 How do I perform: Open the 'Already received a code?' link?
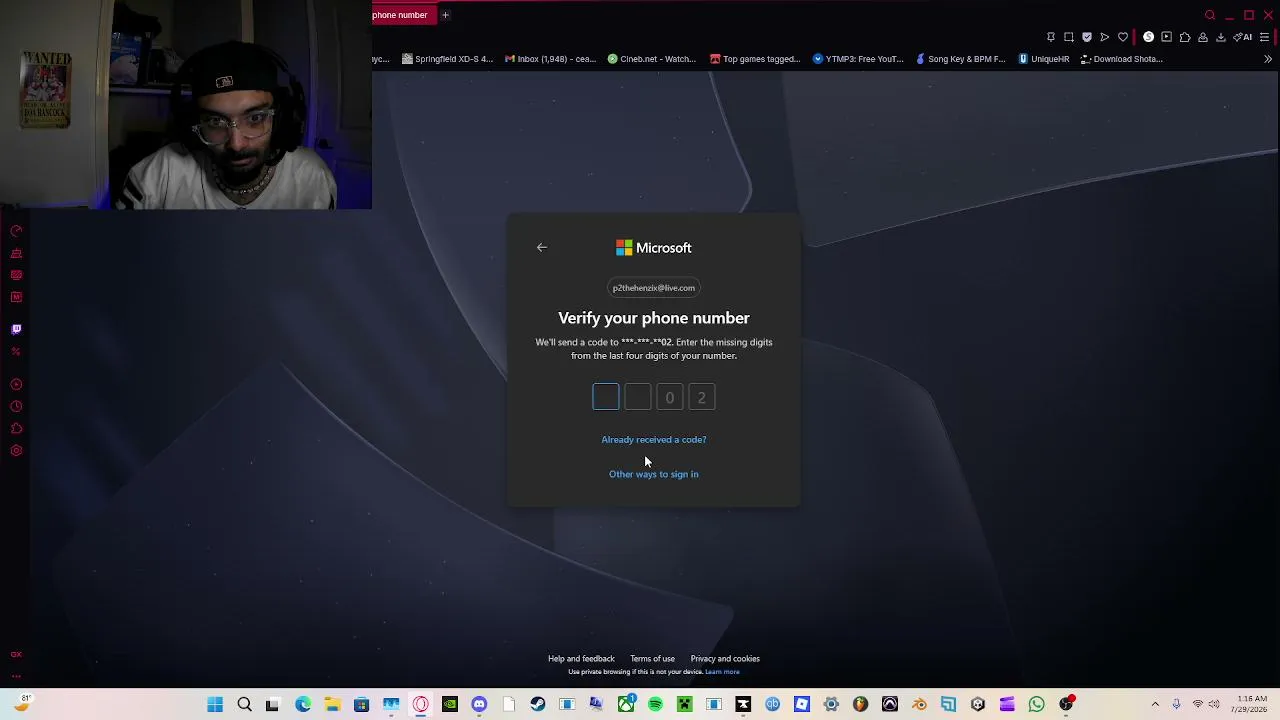click(654, 440)
